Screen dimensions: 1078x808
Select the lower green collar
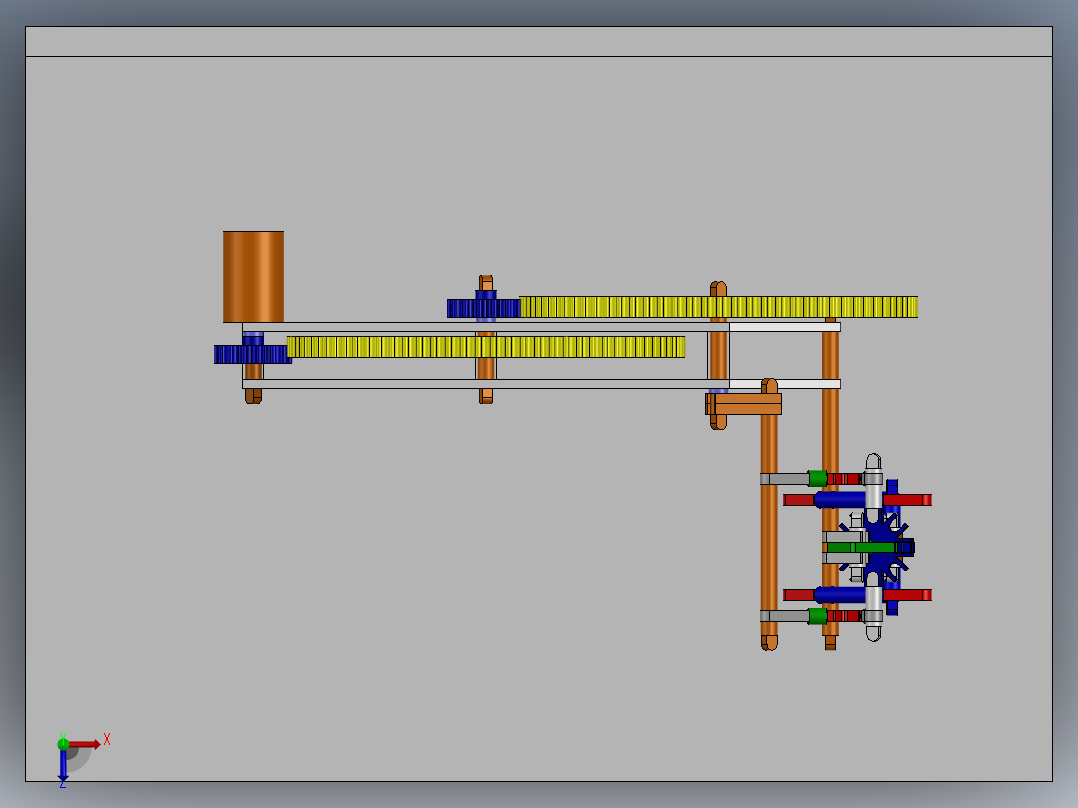click(x=817, y=615)
